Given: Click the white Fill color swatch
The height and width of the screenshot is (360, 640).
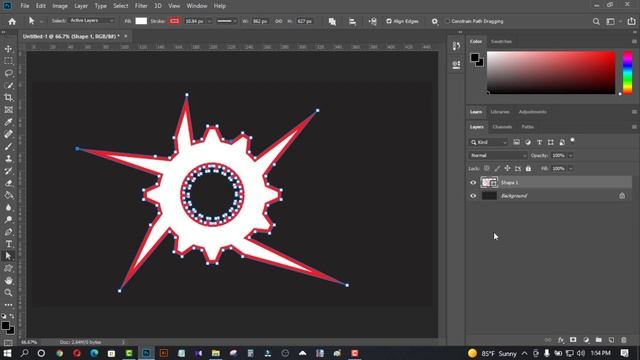Looking at the screenshot, I should pos(141,21).
